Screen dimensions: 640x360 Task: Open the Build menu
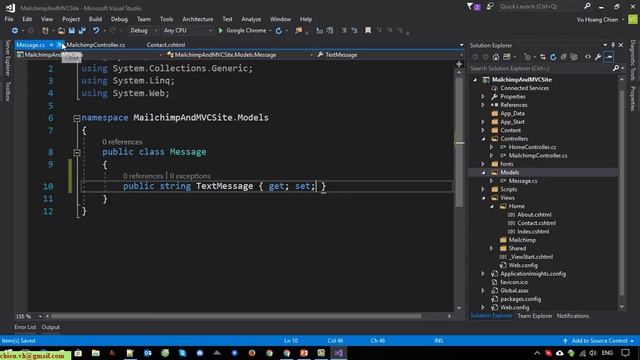coord(95,19)
